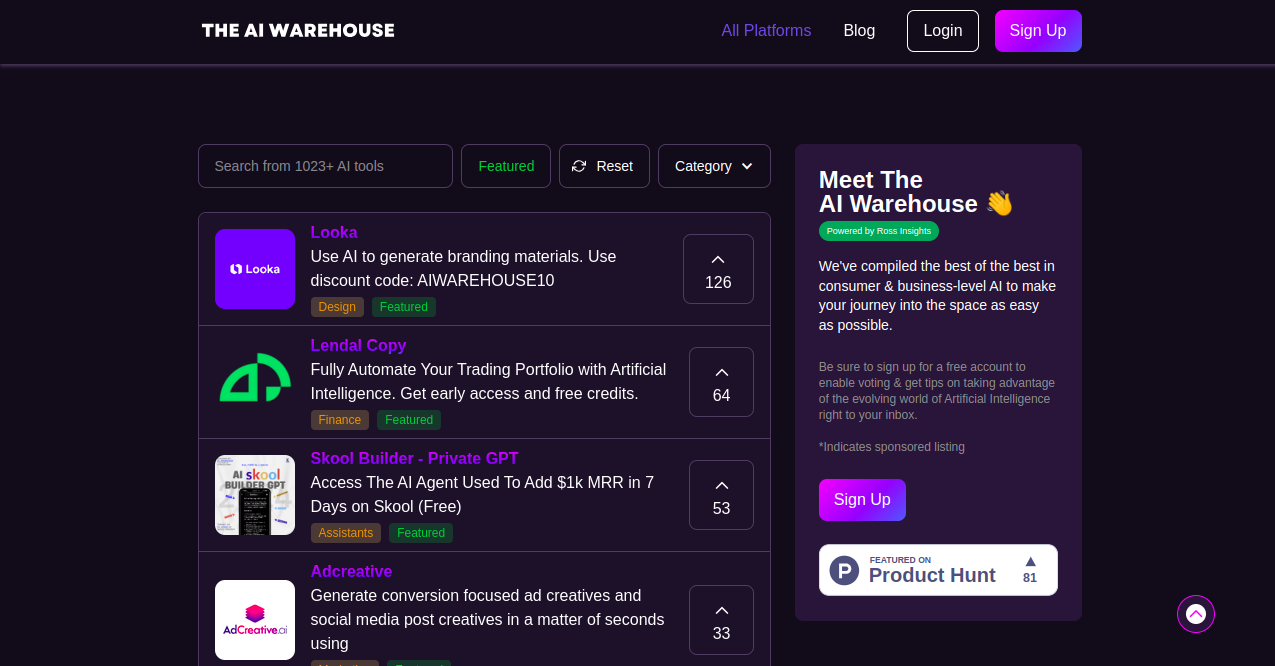Select Featured tag on Looka
The height and width of the screenshot is (666, 1275).
[x=404, y=307]
